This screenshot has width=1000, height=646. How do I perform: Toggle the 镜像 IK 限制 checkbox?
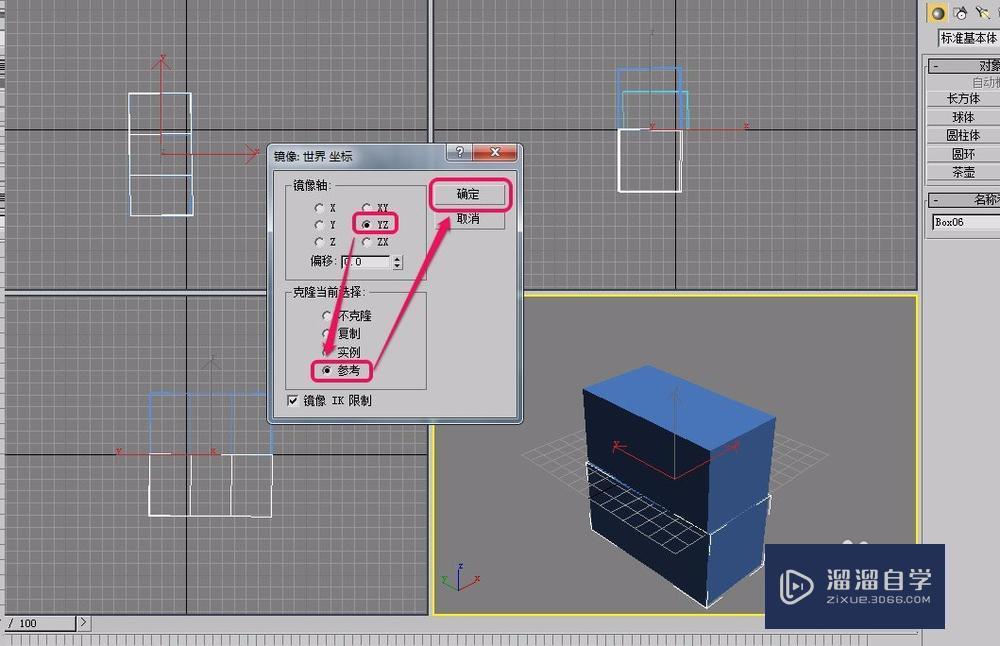click(292, 400)
